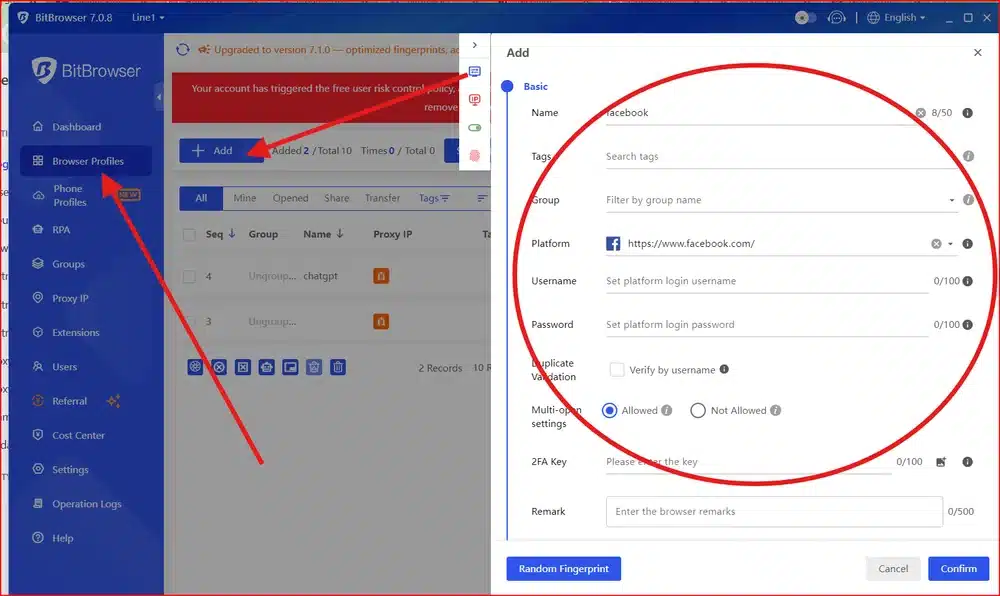Enable the Verify by username checkbox
The image size is (1000, 596).
coord(616,369)
